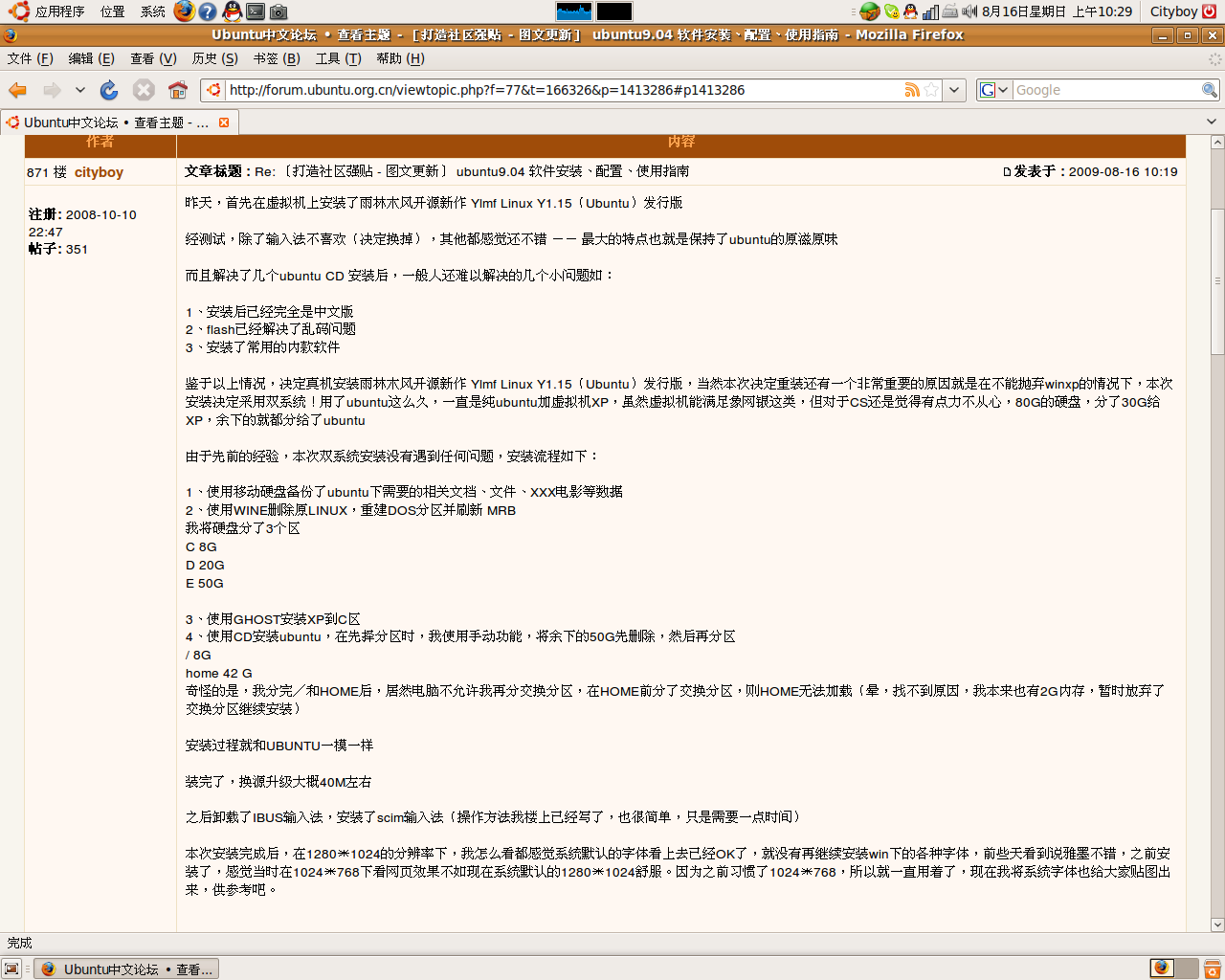The height and width of the screenshot is (980, 1225).
Task: Click the 内容 column header
Action: (680, 142)
